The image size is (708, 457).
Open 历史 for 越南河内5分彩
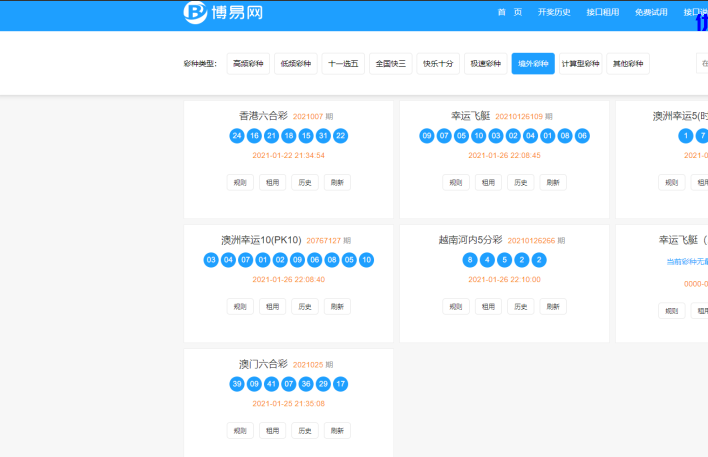pos(521,307)
